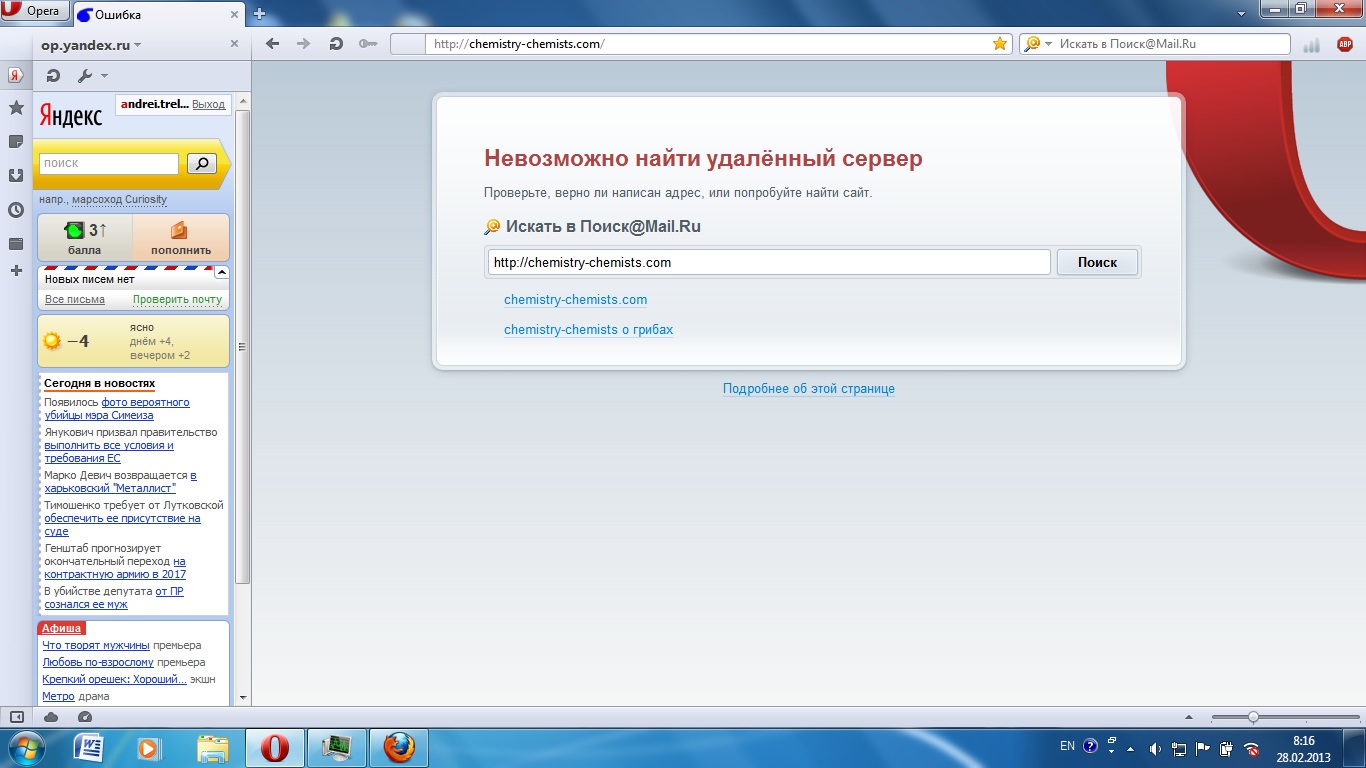Adjust the zoom slider in status bar
Screen dimensions: 1366x768
1253,717
